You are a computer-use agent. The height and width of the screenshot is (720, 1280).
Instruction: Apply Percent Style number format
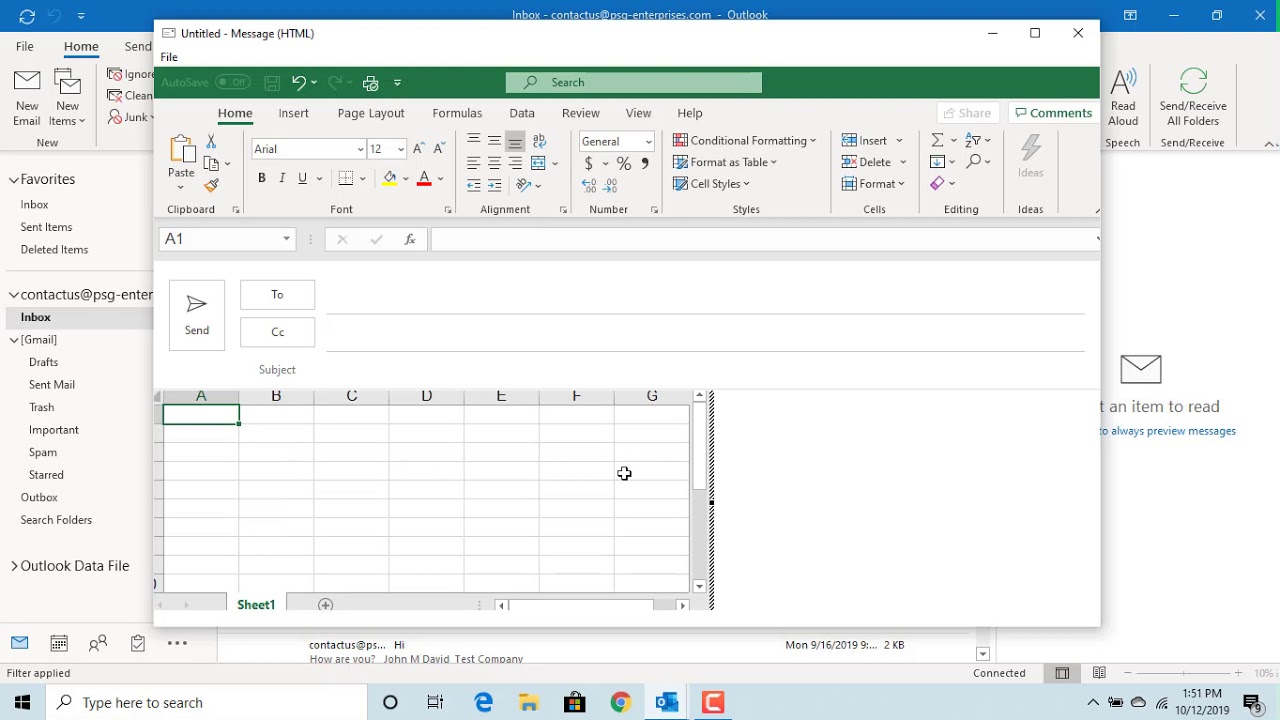(623, 163)
